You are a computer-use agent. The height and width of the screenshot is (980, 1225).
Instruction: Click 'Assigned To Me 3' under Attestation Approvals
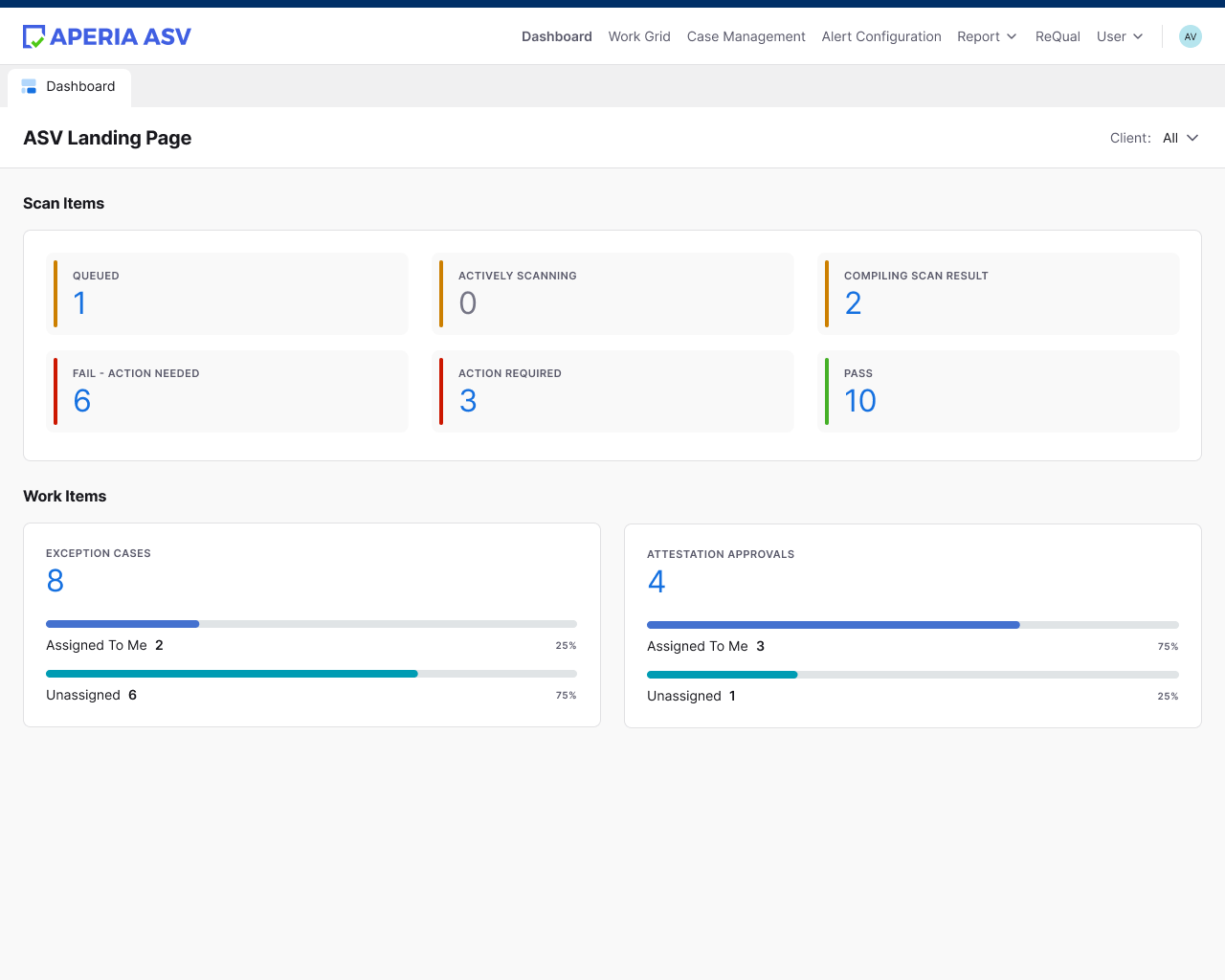coord(706,646)
